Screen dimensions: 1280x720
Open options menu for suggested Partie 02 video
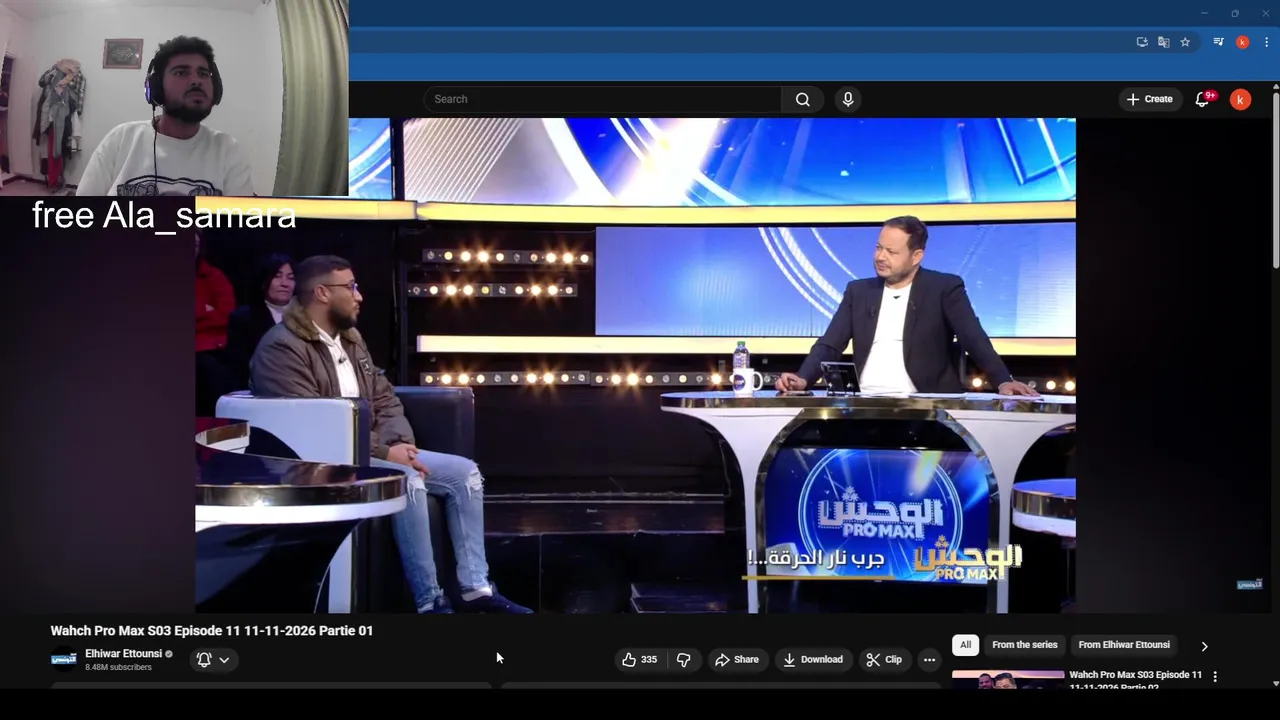(x=1215, y=677)
